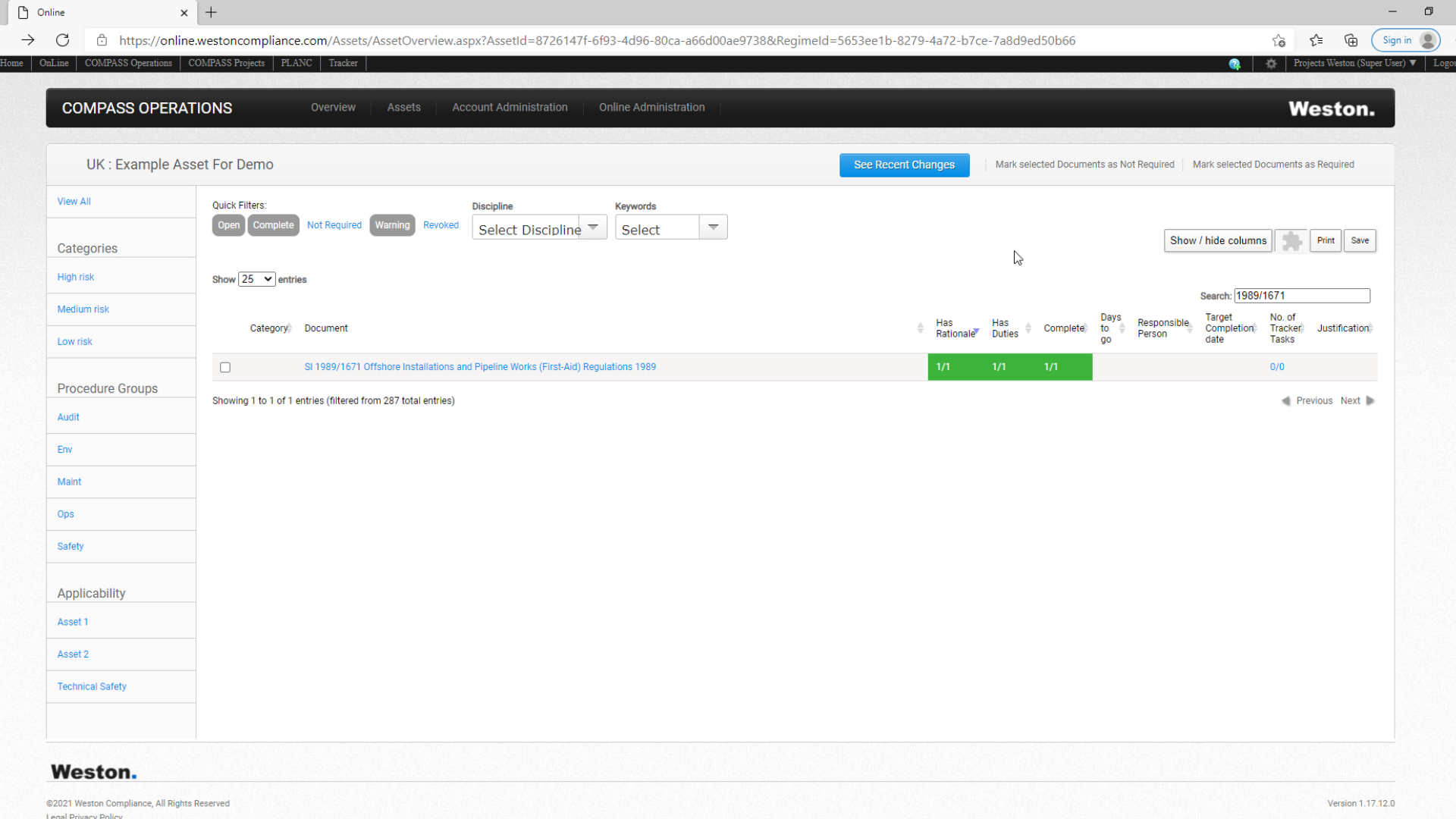Select the Audit procedure group
The width and height of the screenshot is (1456, 819).
click(x=68, y=418)
